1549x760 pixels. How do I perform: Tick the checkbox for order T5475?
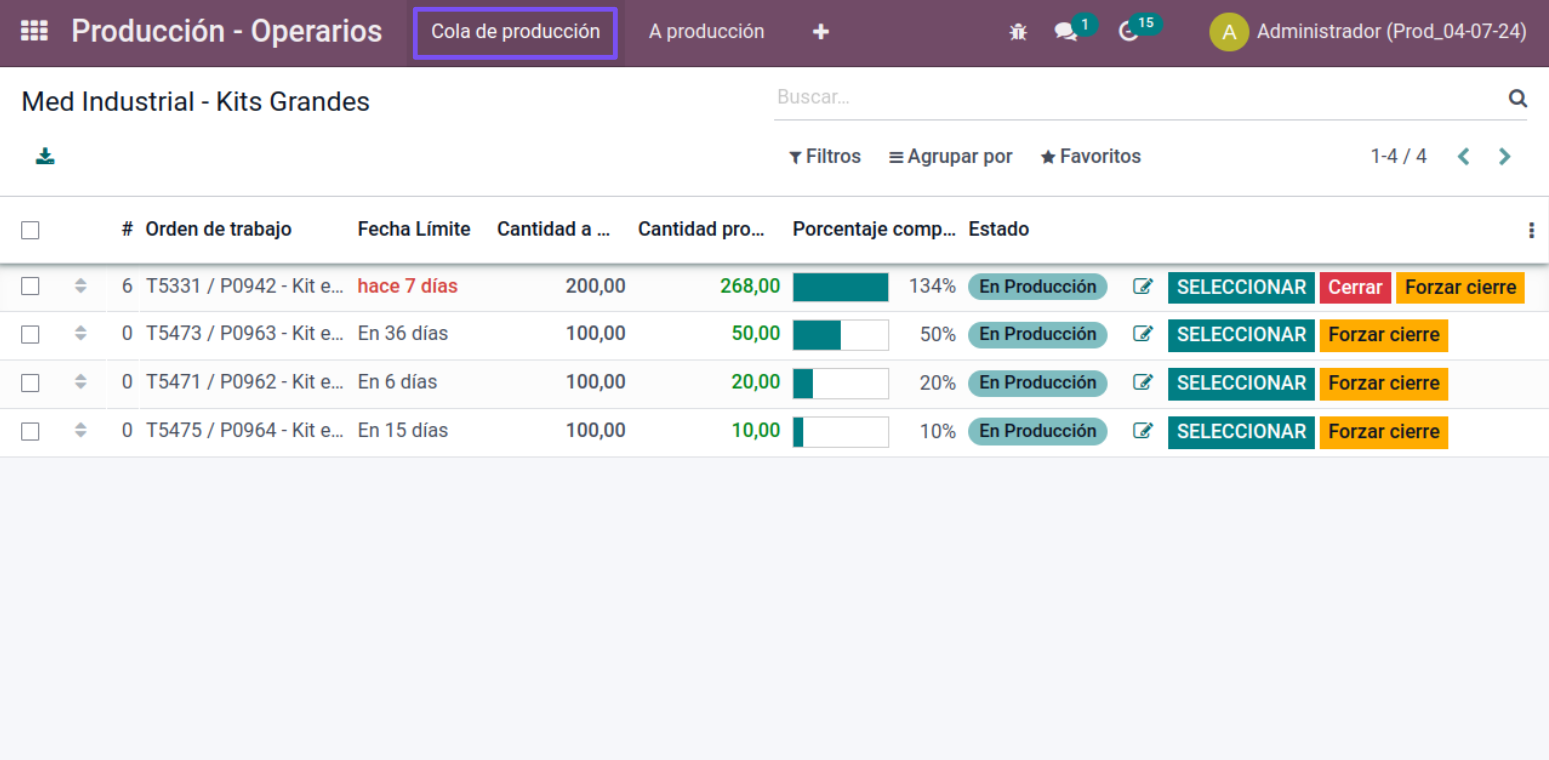[x=30, y=431]
